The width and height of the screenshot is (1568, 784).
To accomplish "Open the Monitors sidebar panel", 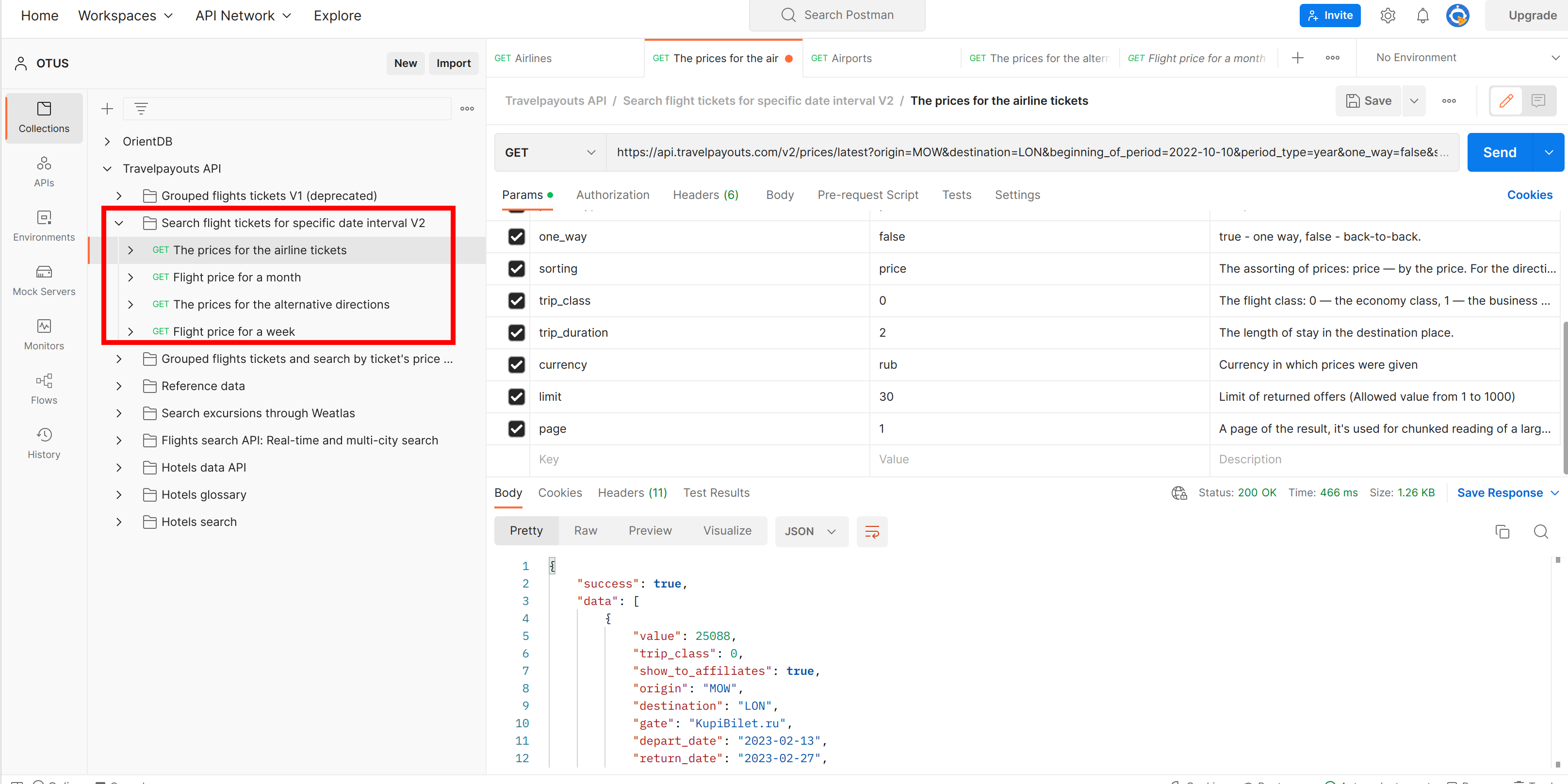I will pos(44,335).
